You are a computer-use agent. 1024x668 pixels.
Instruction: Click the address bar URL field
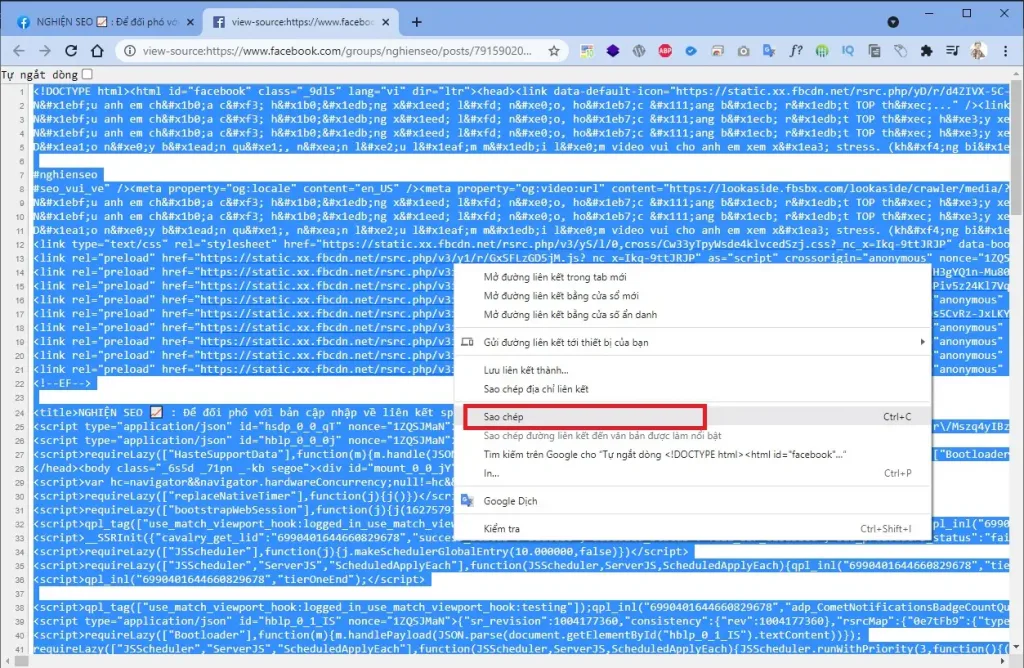click(x=337, y=50)
